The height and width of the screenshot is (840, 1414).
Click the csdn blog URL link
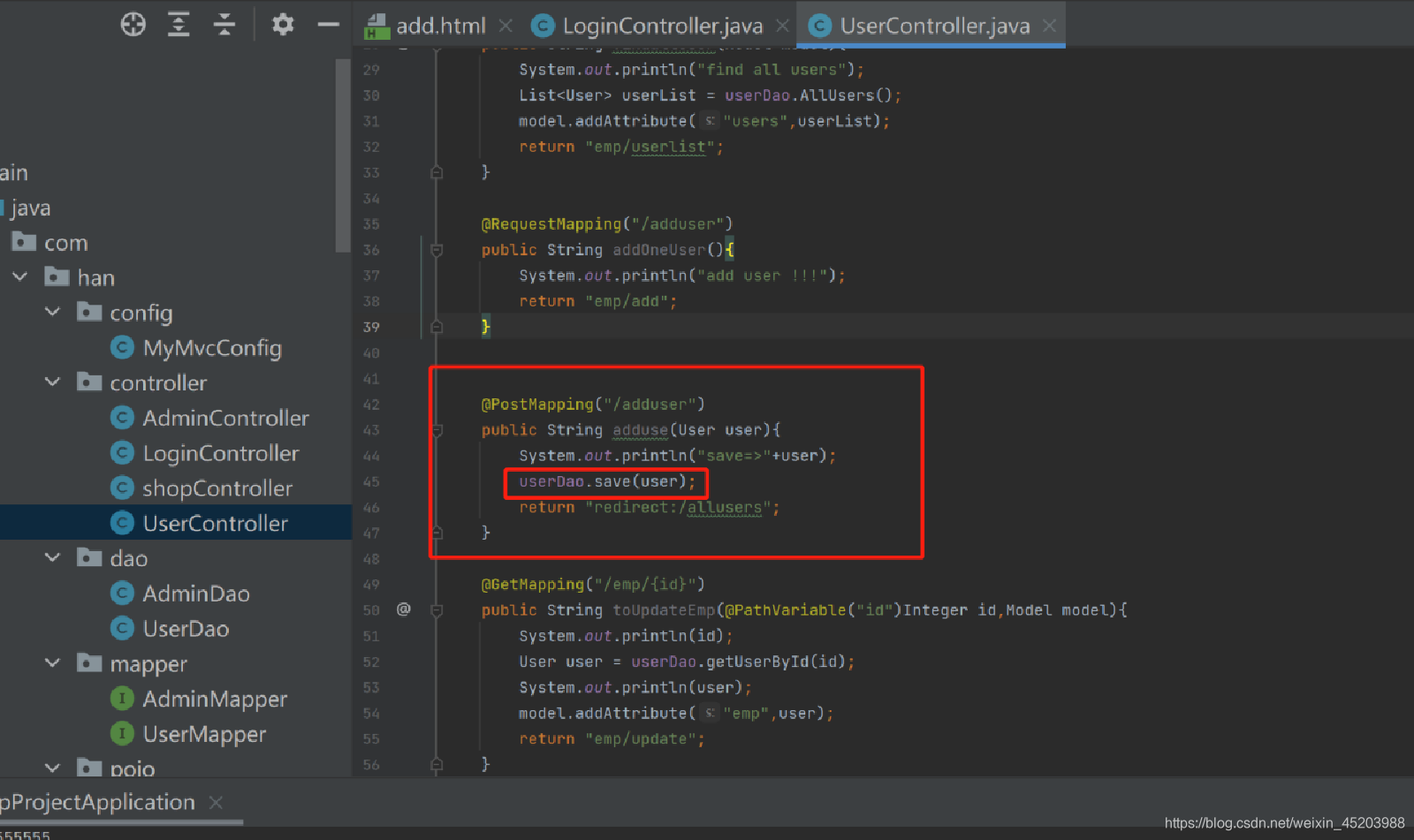pos(1284,823)
